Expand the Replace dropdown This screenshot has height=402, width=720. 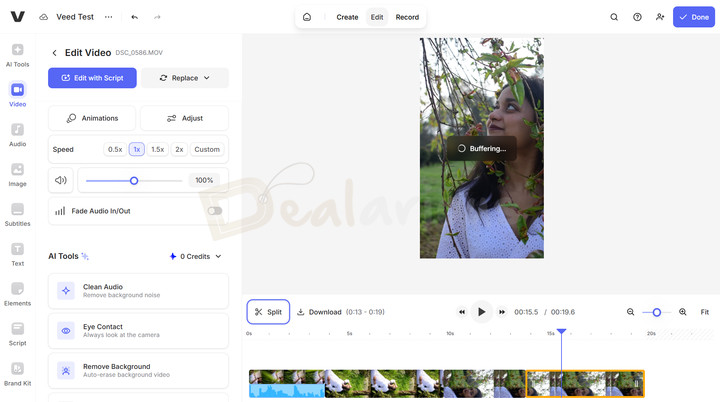pos(185,78)
